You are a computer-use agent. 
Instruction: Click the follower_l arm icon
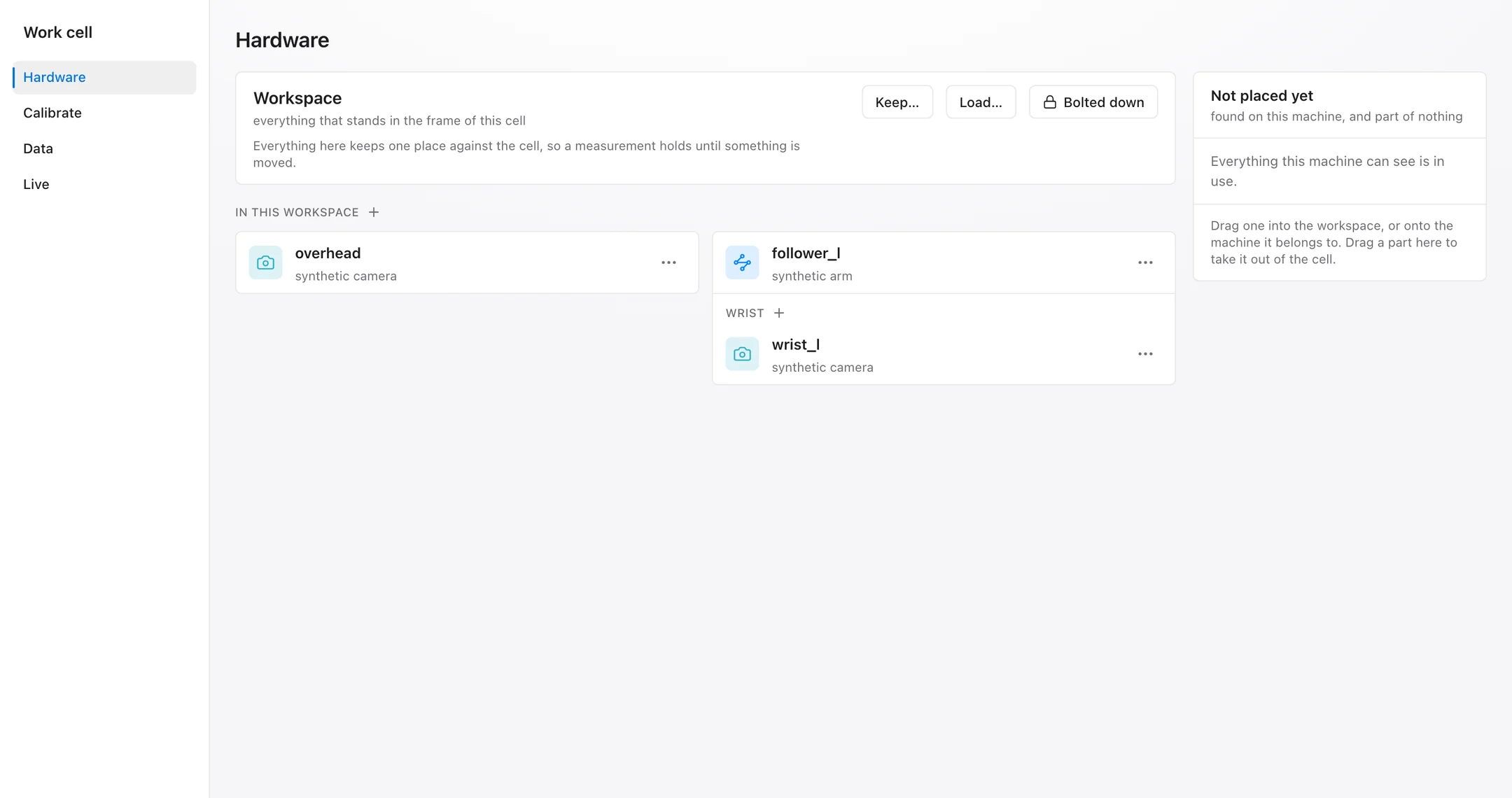742,262
